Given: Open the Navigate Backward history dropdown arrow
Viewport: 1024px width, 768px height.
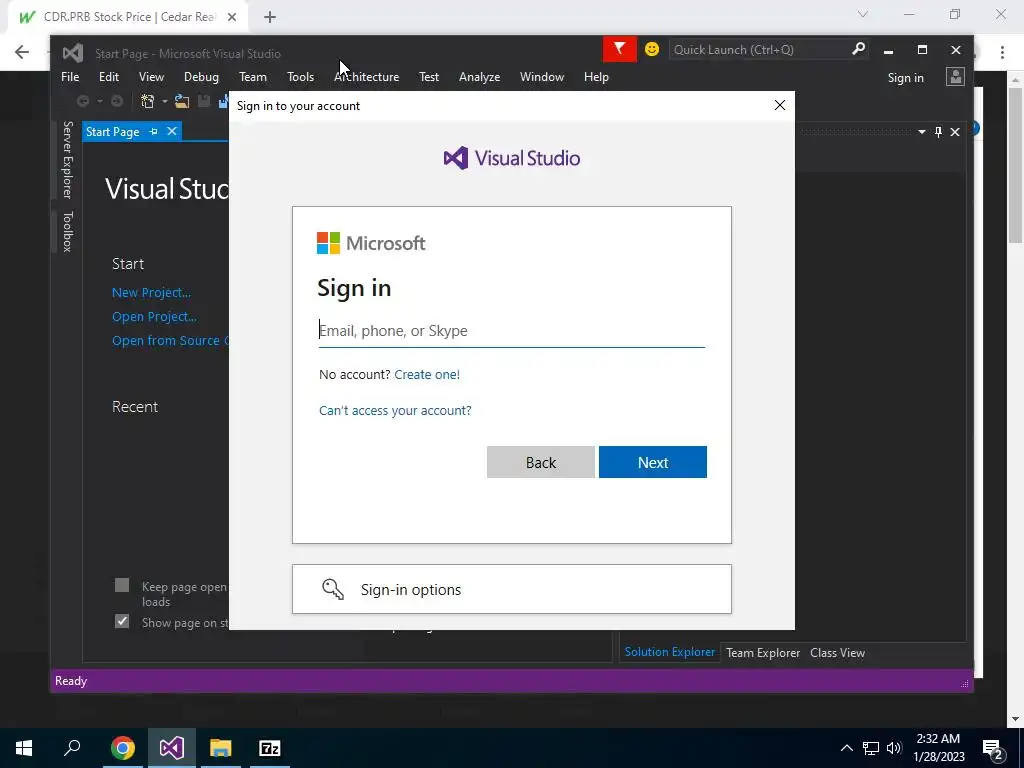Looking at the screenshot, I should [99, 101].
